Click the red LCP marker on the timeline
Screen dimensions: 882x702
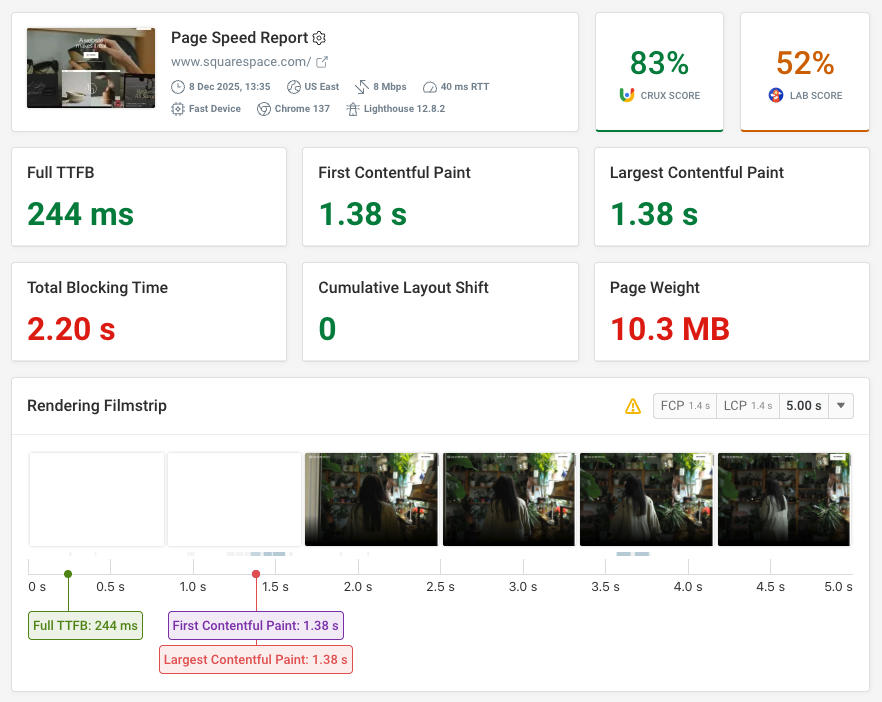click(x=256, y=573)
